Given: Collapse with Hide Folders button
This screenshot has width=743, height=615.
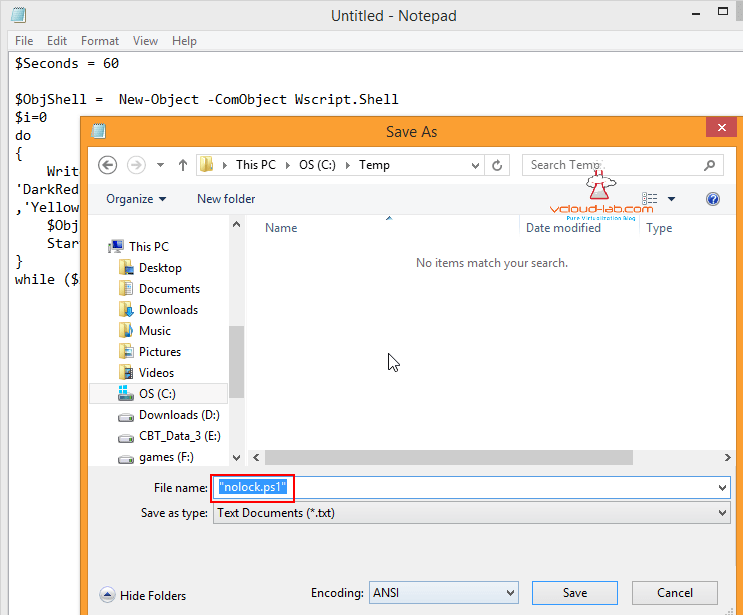Looking at the screenshot, I should pos(143,595).
